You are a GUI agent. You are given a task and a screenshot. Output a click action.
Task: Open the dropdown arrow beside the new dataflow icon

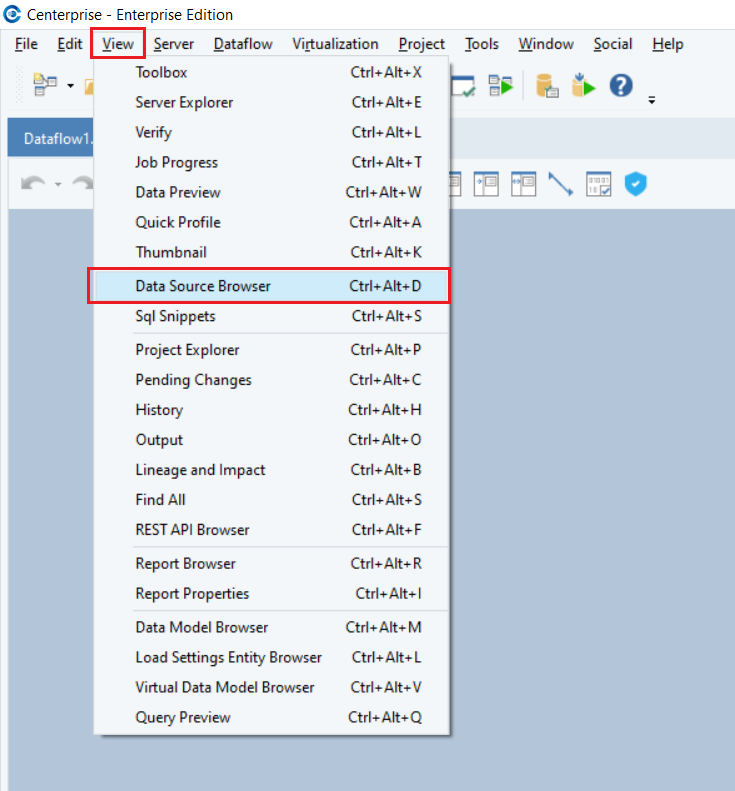71,86
